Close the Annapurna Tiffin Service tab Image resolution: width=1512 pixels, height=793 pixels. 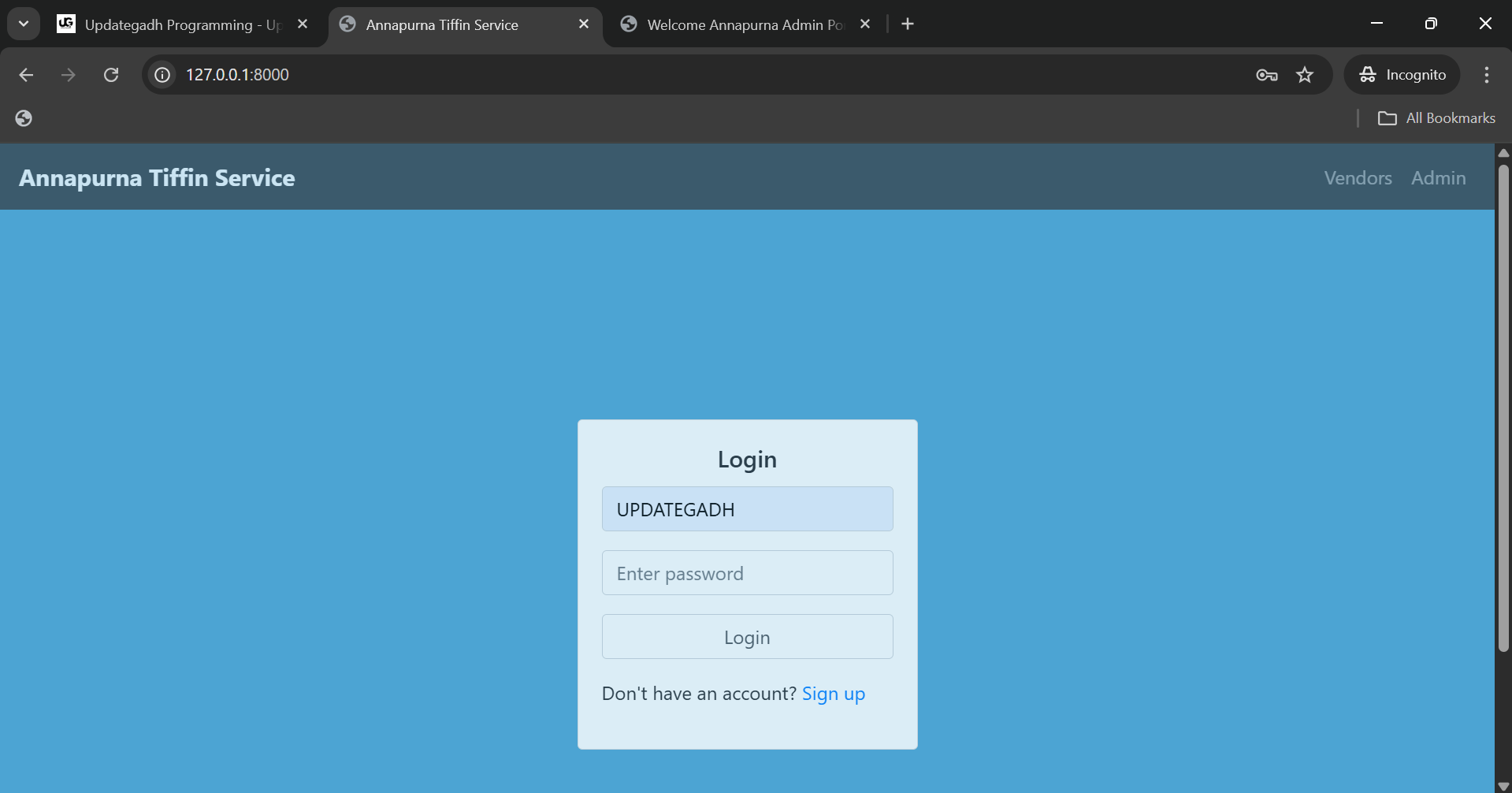pyautogui.click(x=584, y=24)
